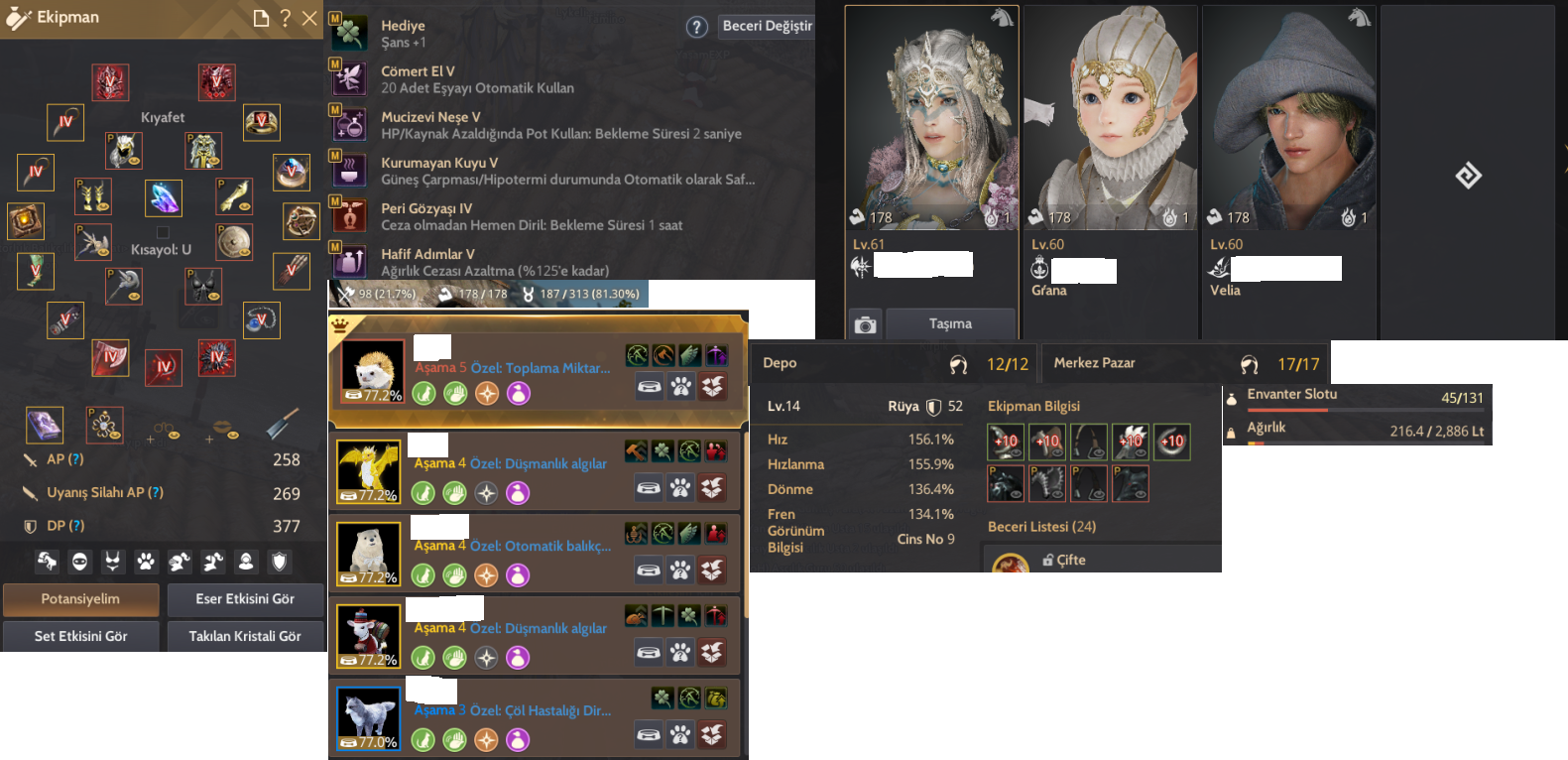Click the Beceri Değiştir button
Viewport: 1568px width, 760px height.
[x=767, y=26]
